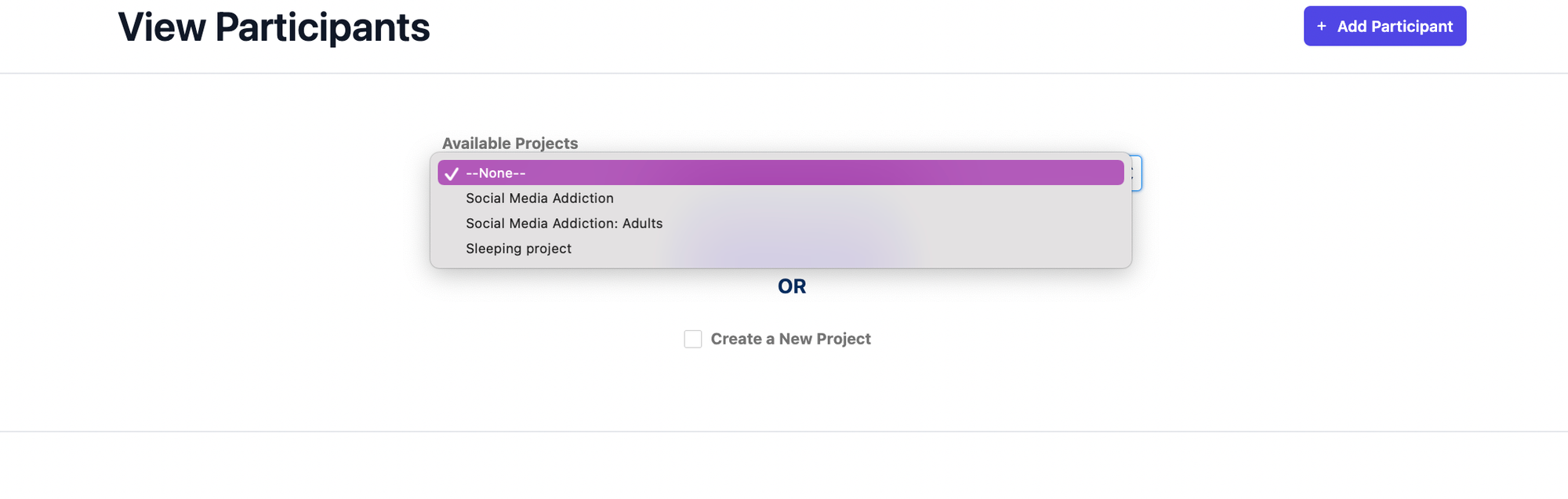Click the OR separator text
The height and width of the screenshot is (499, 1568).
click(792, 286)
